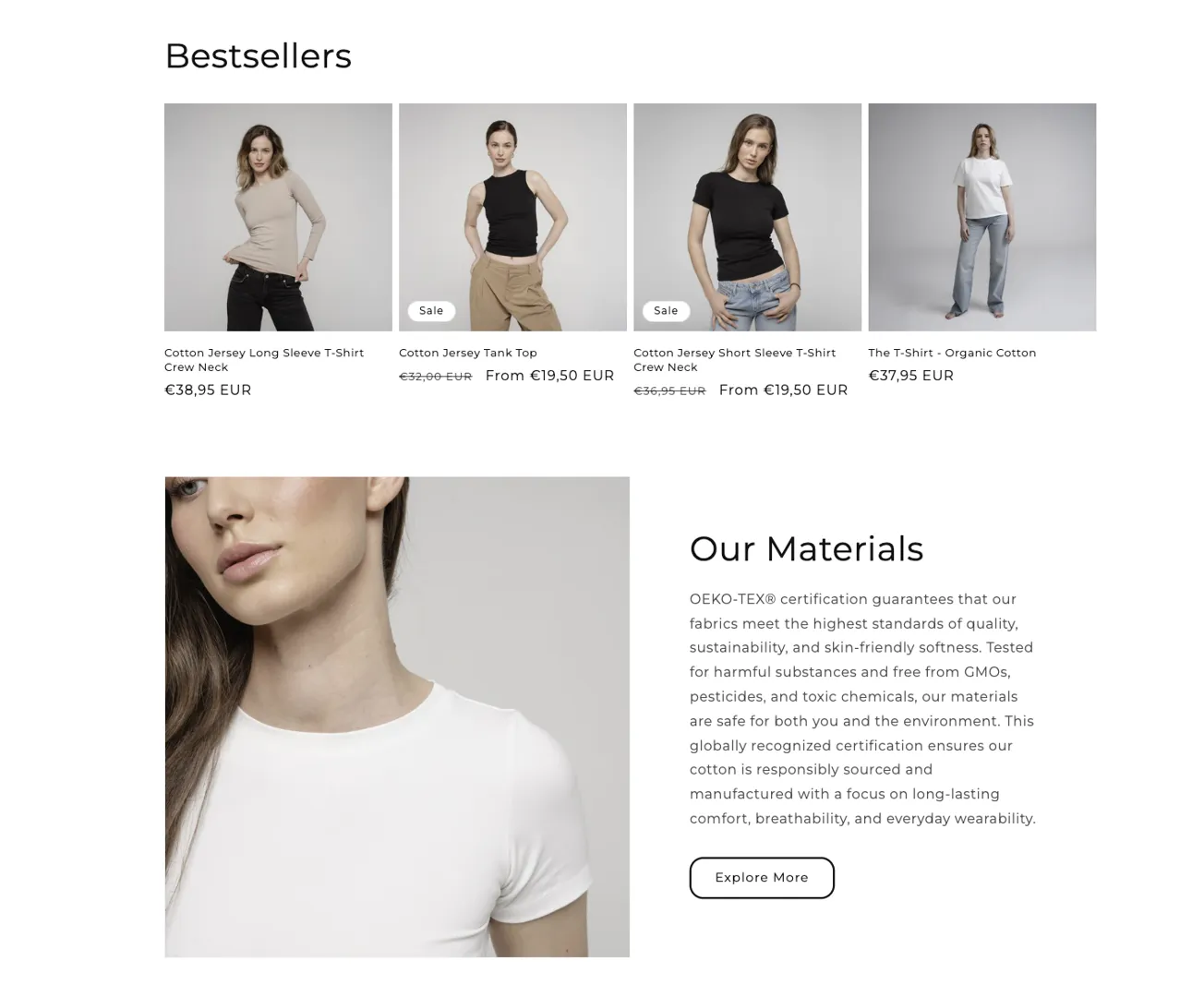Click Cotton Jersey Long Sleeve T-Shirt title

(x=264, y=360)
